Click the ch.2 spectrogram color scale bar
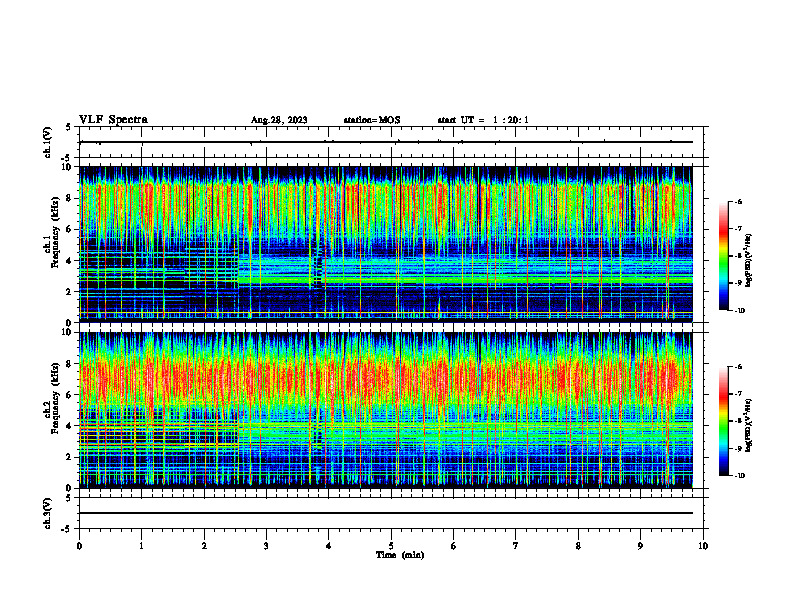The image size is (792, 612). (x=724, y=421)
